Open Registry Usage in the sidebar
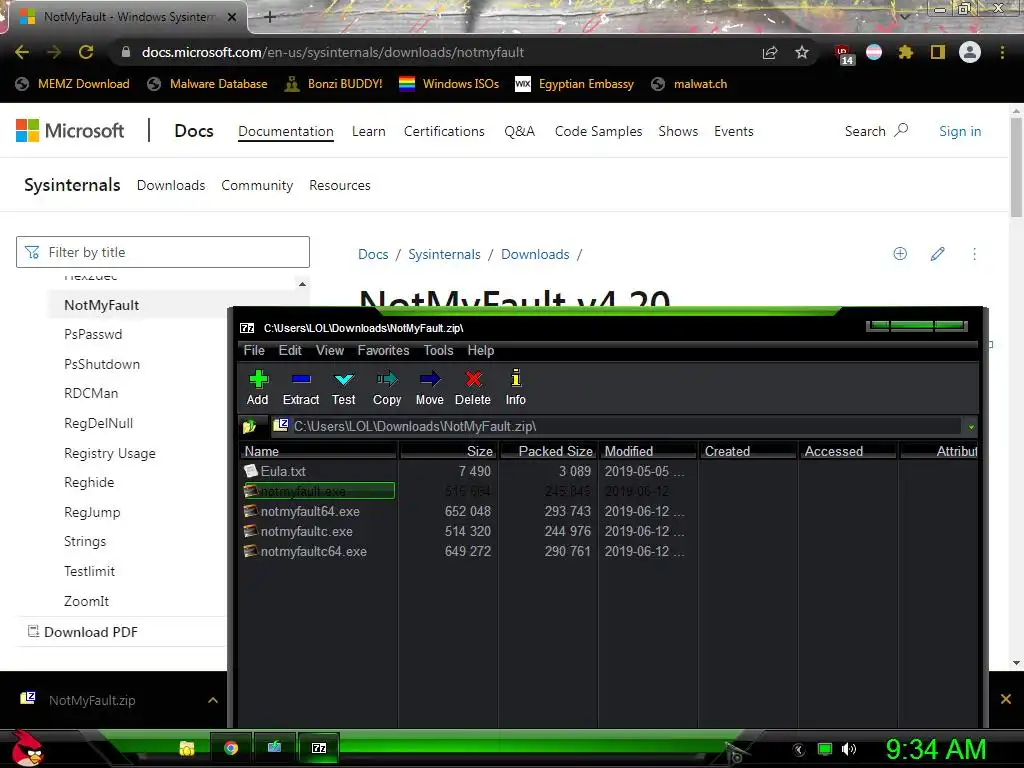 110,453
